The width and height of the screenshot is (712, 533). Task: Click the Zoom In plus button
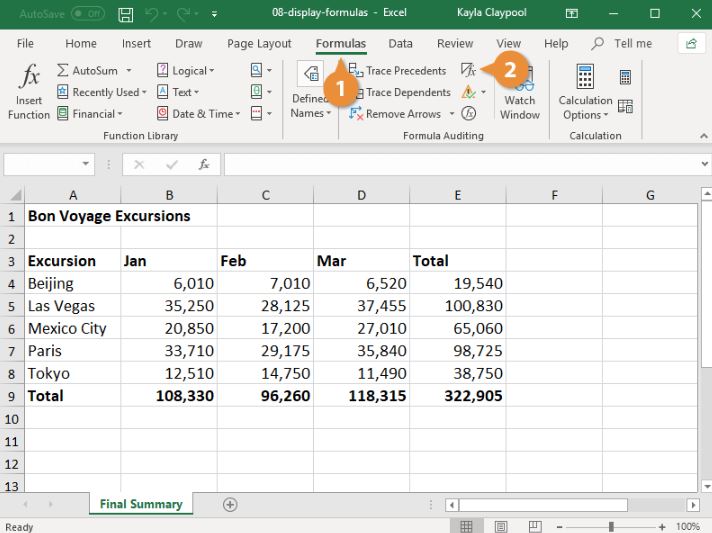pyautogui.click(x=662, y=527)
